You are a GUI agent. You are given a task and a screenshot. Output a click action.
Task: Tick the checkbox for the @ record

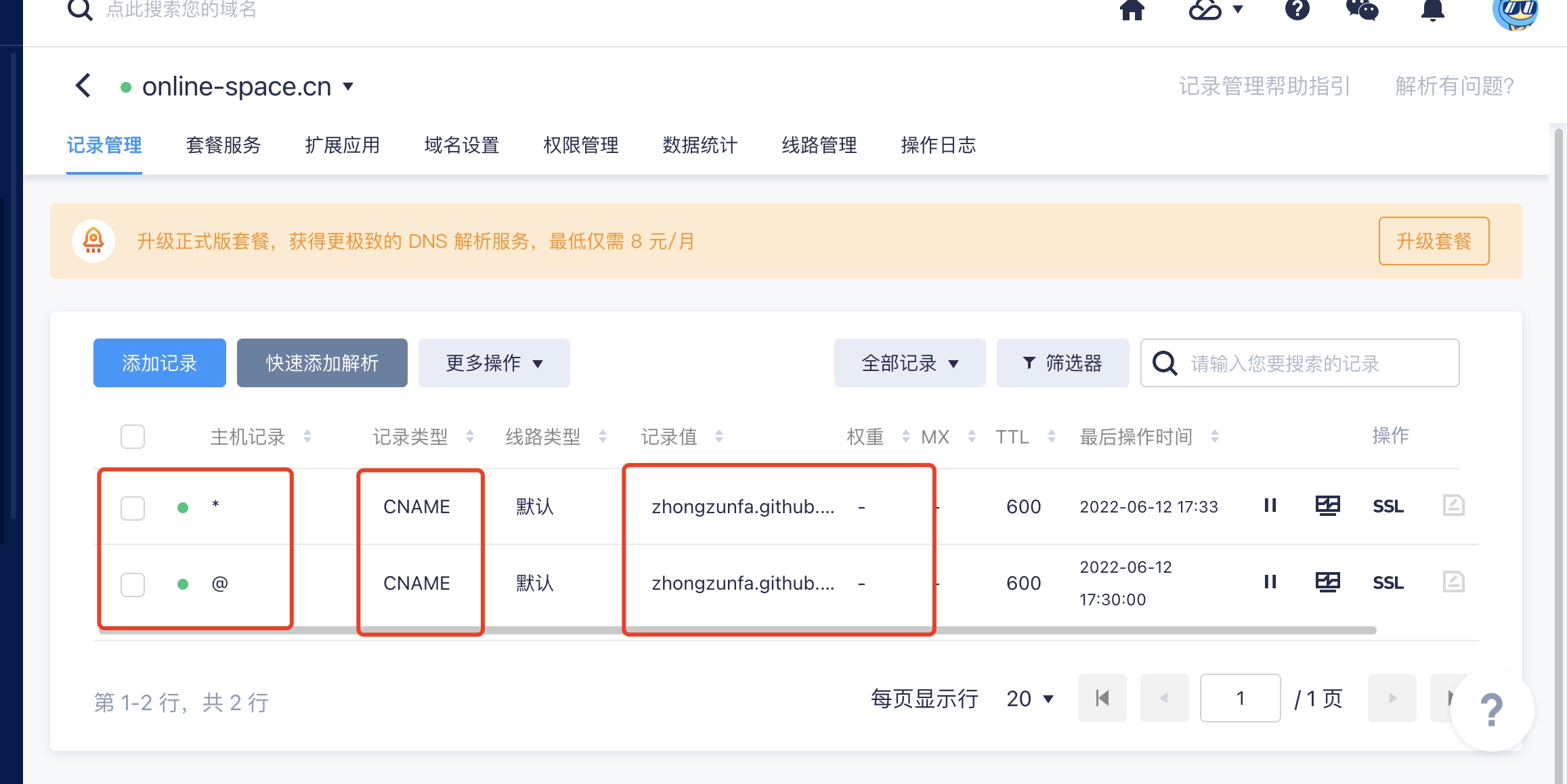click(x=133, y=584)
